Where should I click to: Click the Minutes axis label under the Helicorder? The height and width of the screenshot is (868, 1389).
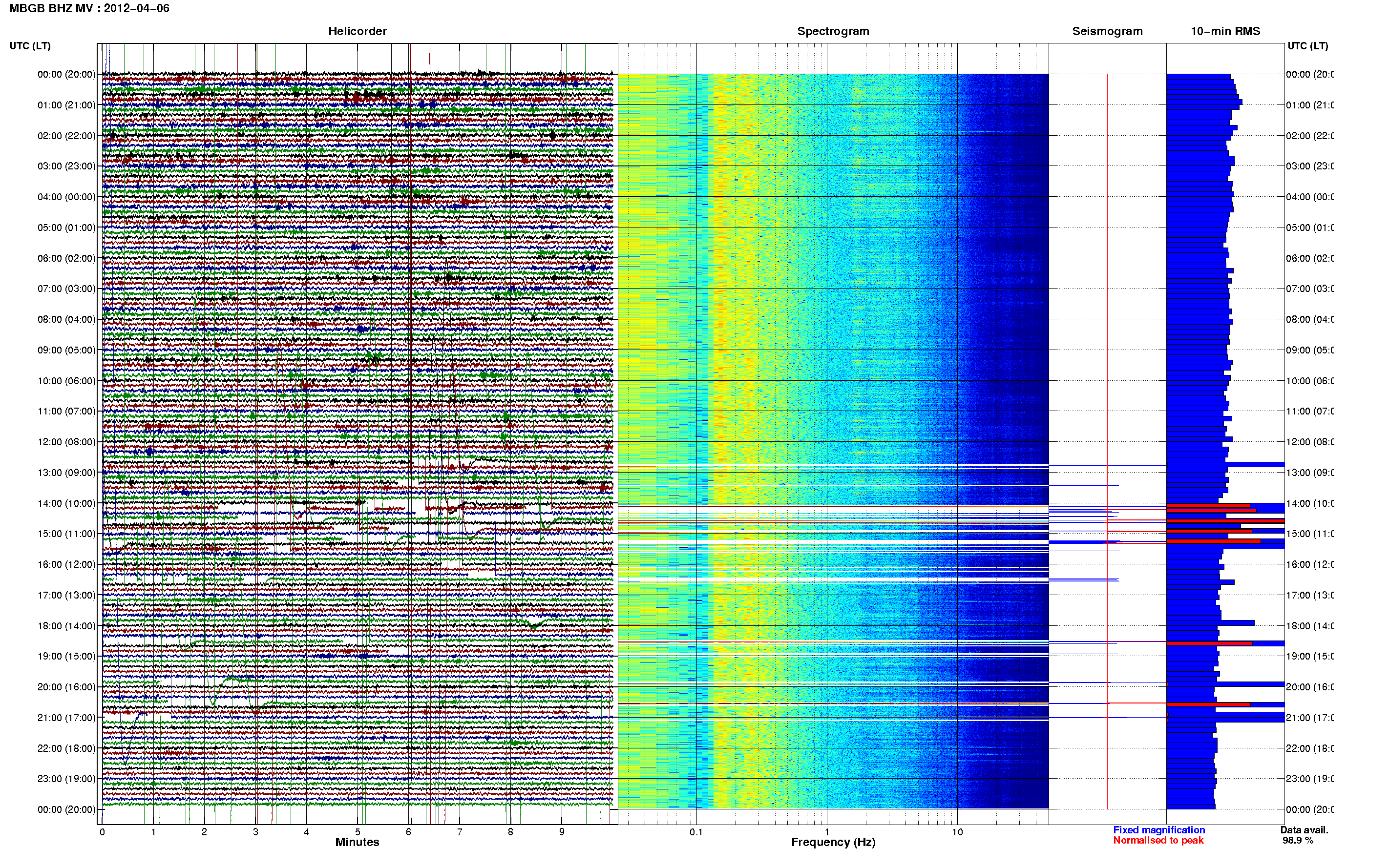click(x=357, y=842)
